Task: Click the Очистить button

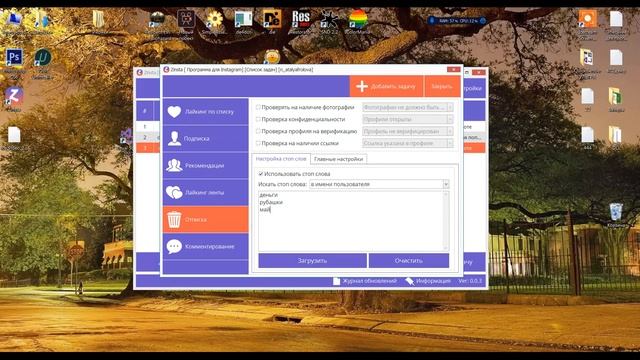Action: tap(409, 260)
